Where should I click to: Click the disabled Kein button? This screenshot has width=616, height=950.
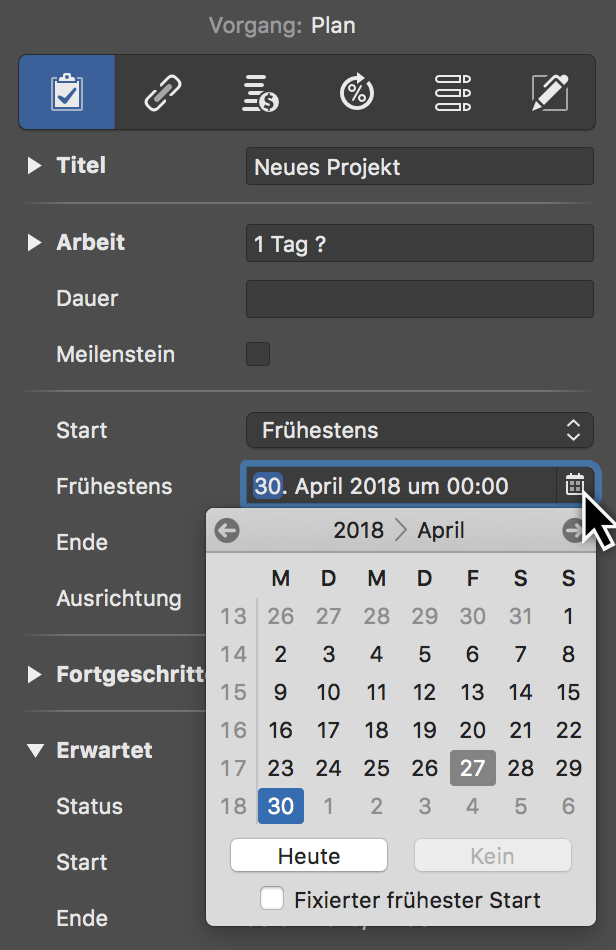[492, 855]
